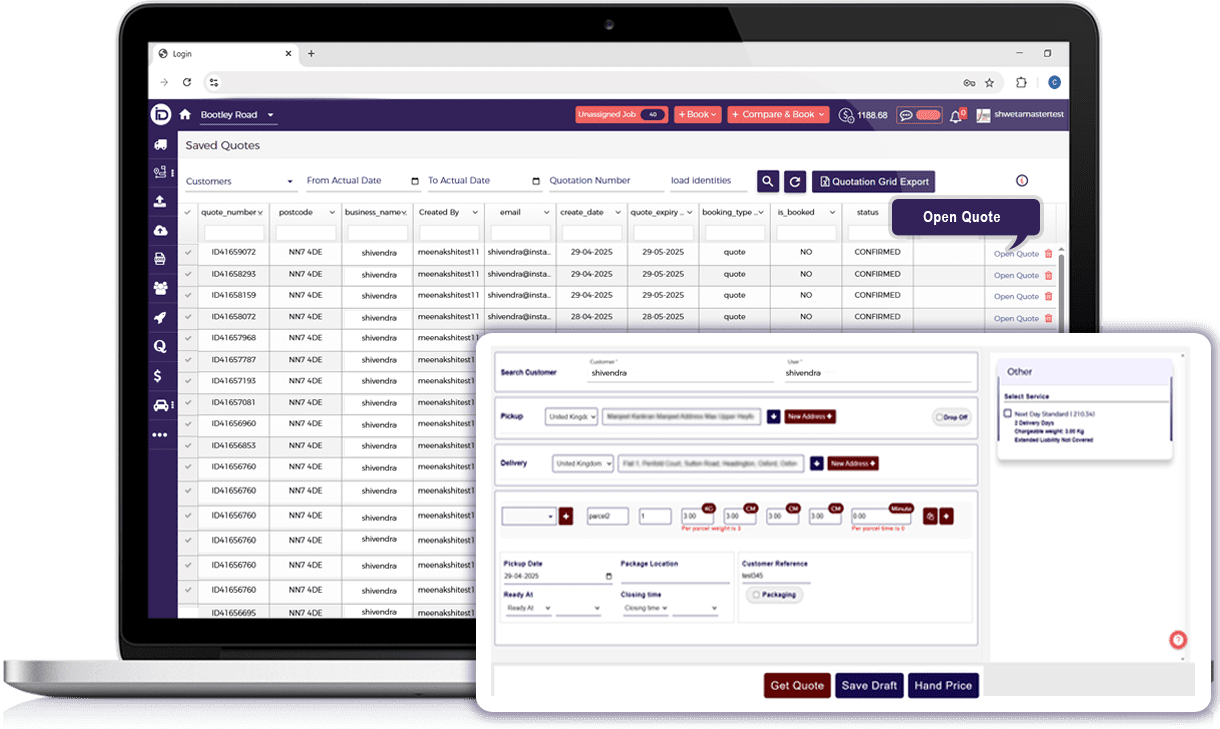Click the Get Quote button

[x=797, y=685]
